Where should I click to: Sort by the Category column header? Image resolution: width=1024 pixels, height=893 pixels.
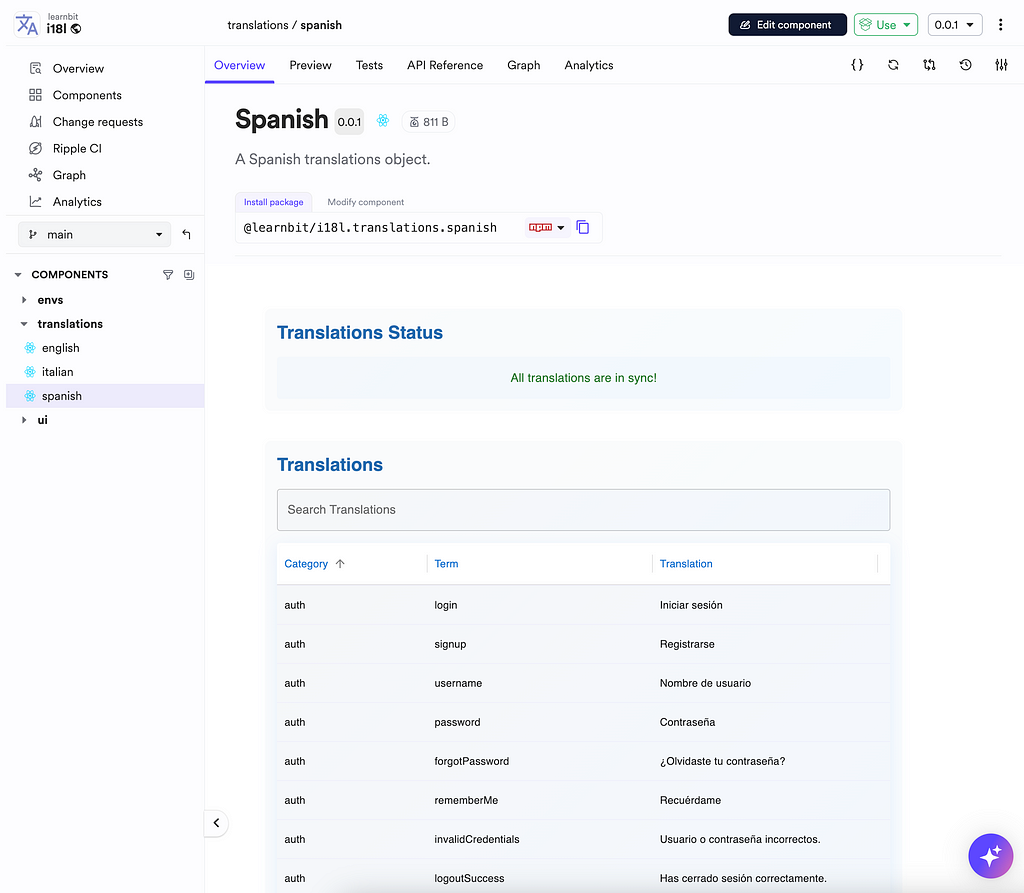pyautogui.click(x=306, y=564)
